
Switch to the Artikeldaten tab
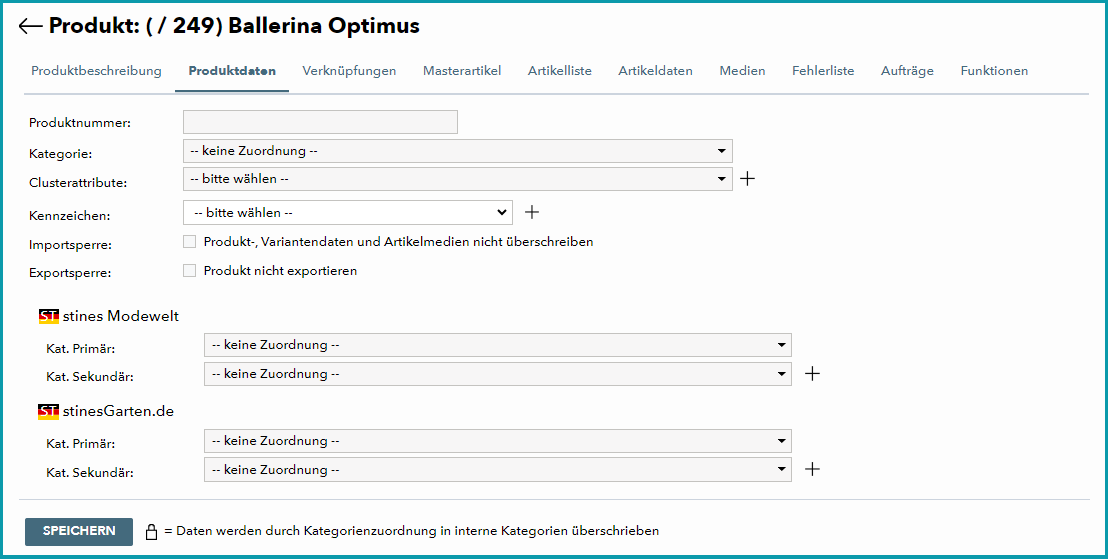click(655, 71)
